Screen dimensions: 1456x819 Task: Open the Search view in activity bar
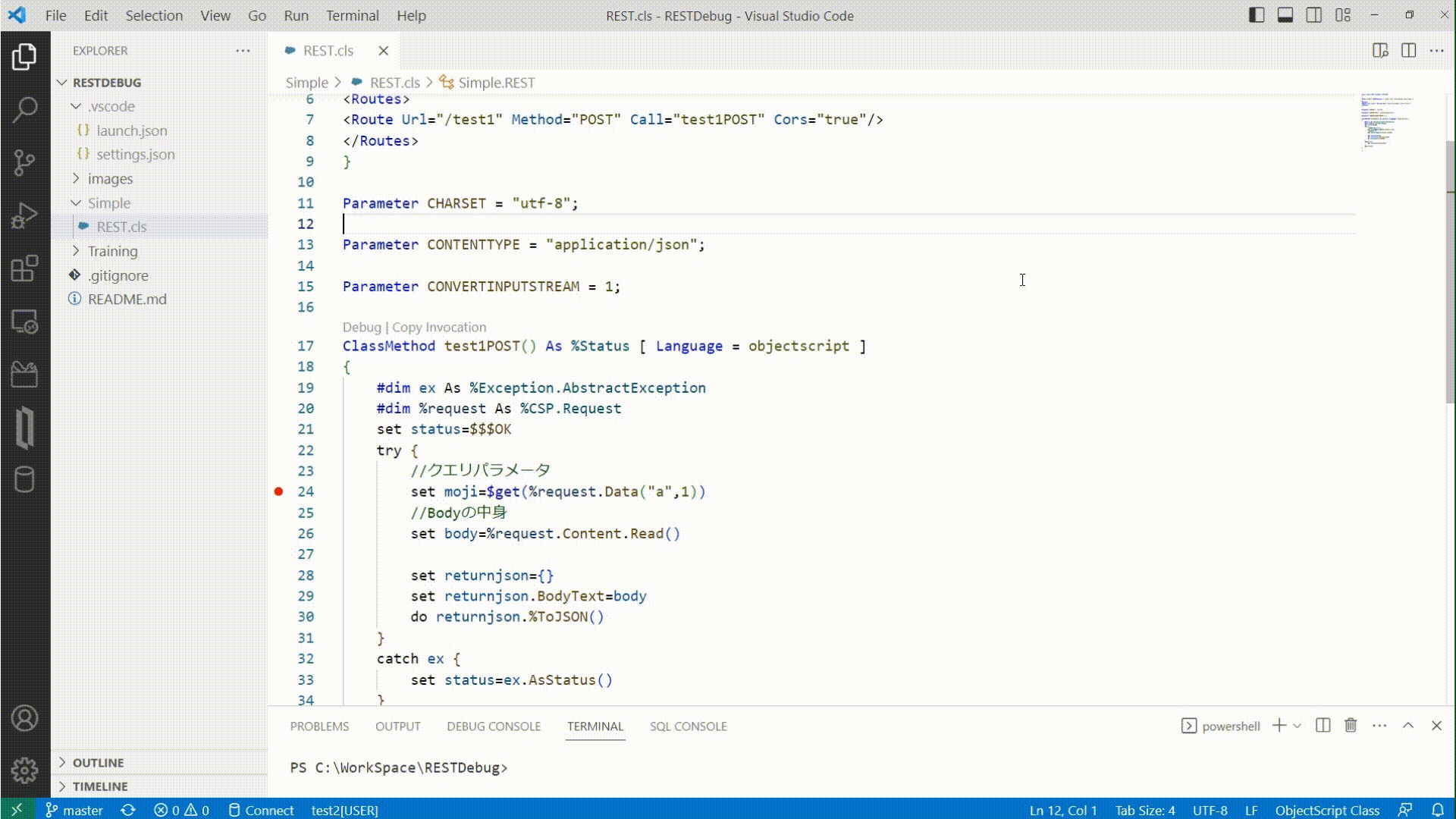tap(24, 109)
